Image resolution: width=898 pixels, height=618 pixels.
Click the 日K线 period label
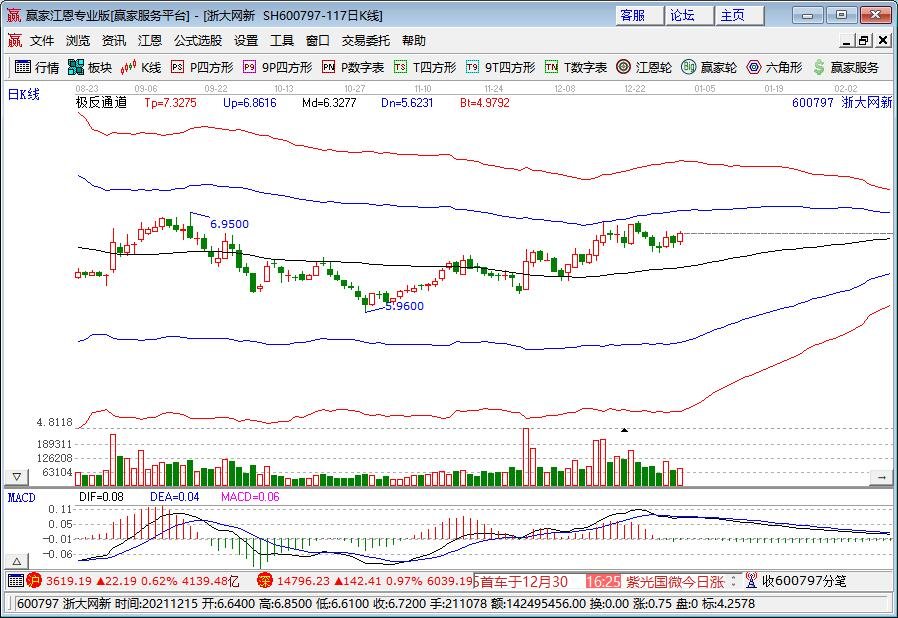pos(23,95)
